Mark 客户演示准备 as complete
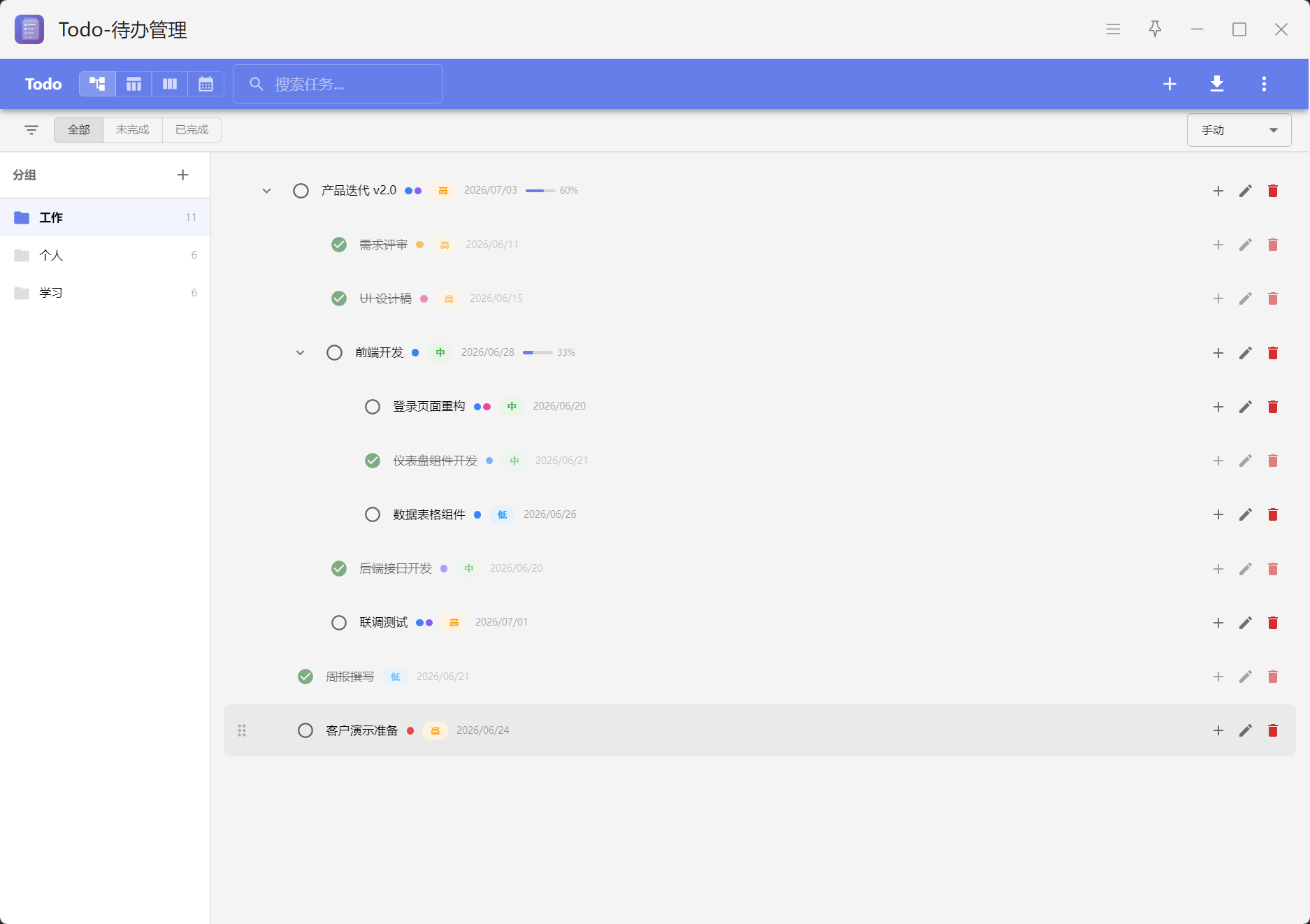The image size is (1310, 924). click(305, 730)
